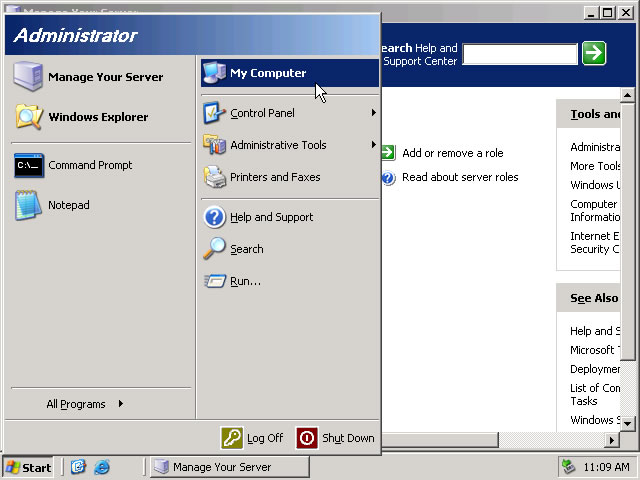This screenshot has width=640, height=480.
Task: Click the Internet Explorer quick launch icon
Action: click(102, 467)
